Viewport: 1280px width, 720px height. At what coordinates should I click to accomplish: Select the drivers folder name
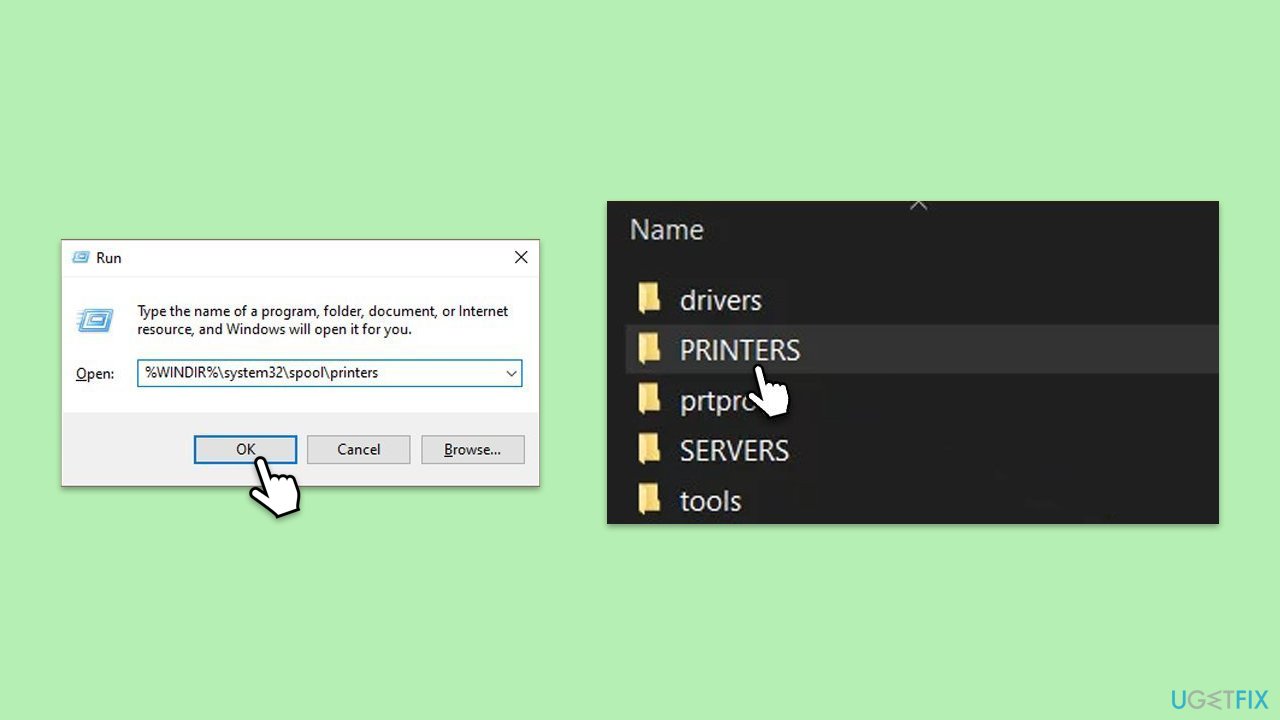coord(720,300)
